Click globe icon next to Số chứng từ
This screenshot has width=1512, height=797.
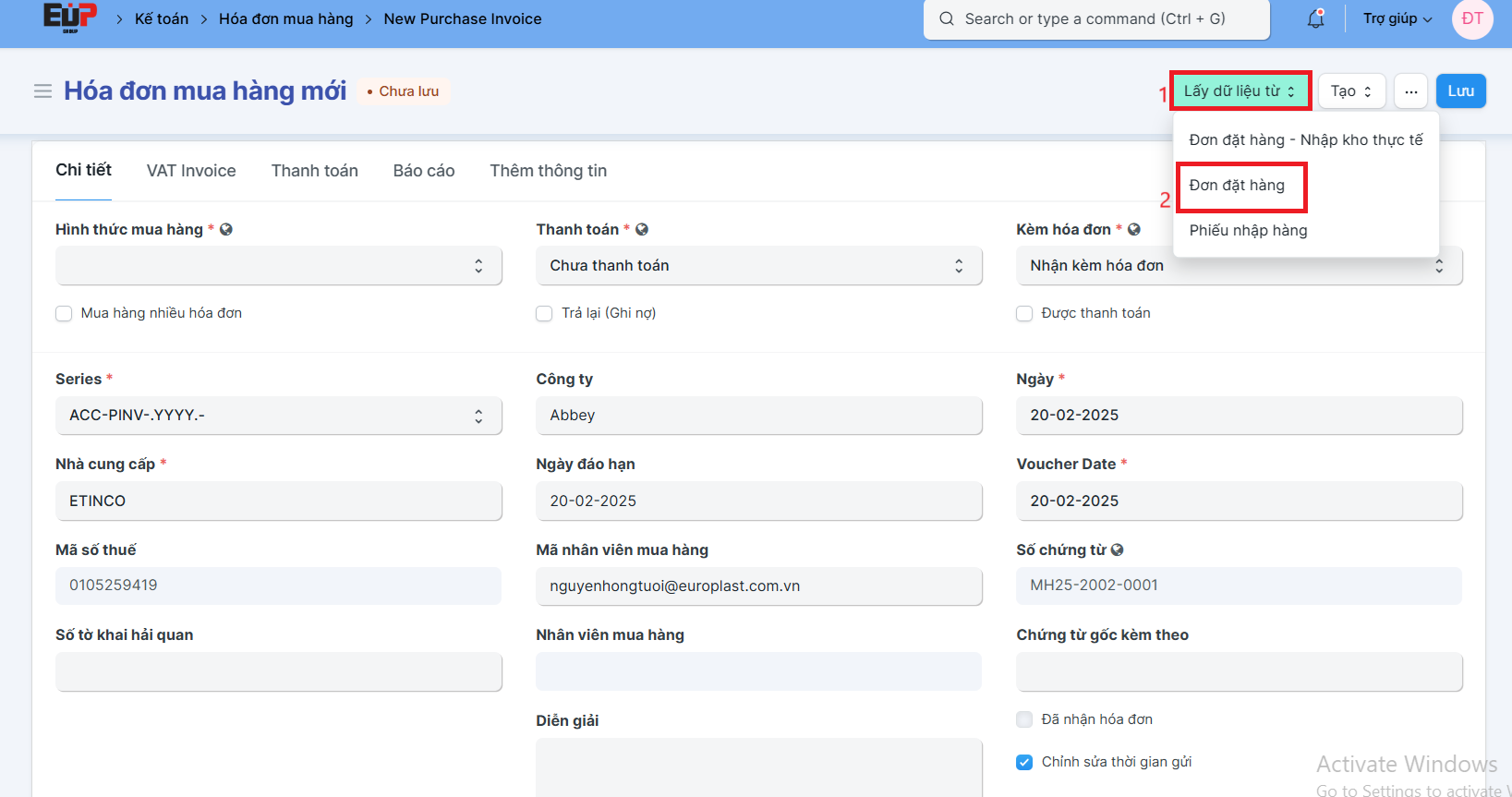[x=1117, y=549]
